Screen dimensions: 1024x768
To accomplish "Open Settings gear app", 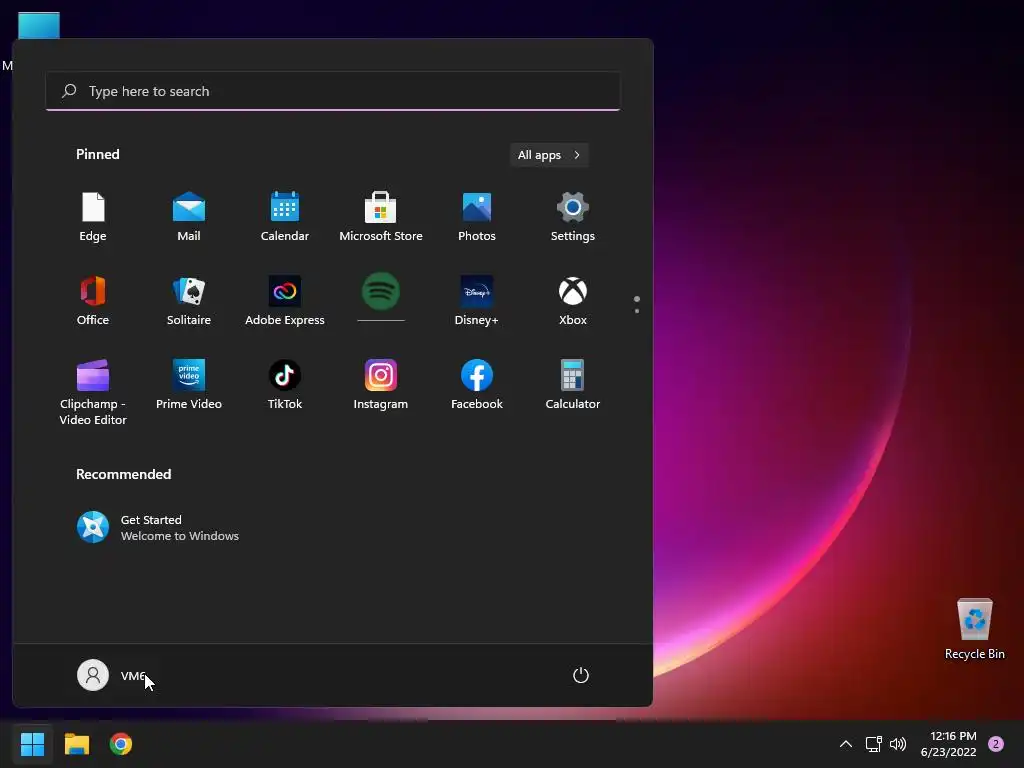I will (573, 217).
